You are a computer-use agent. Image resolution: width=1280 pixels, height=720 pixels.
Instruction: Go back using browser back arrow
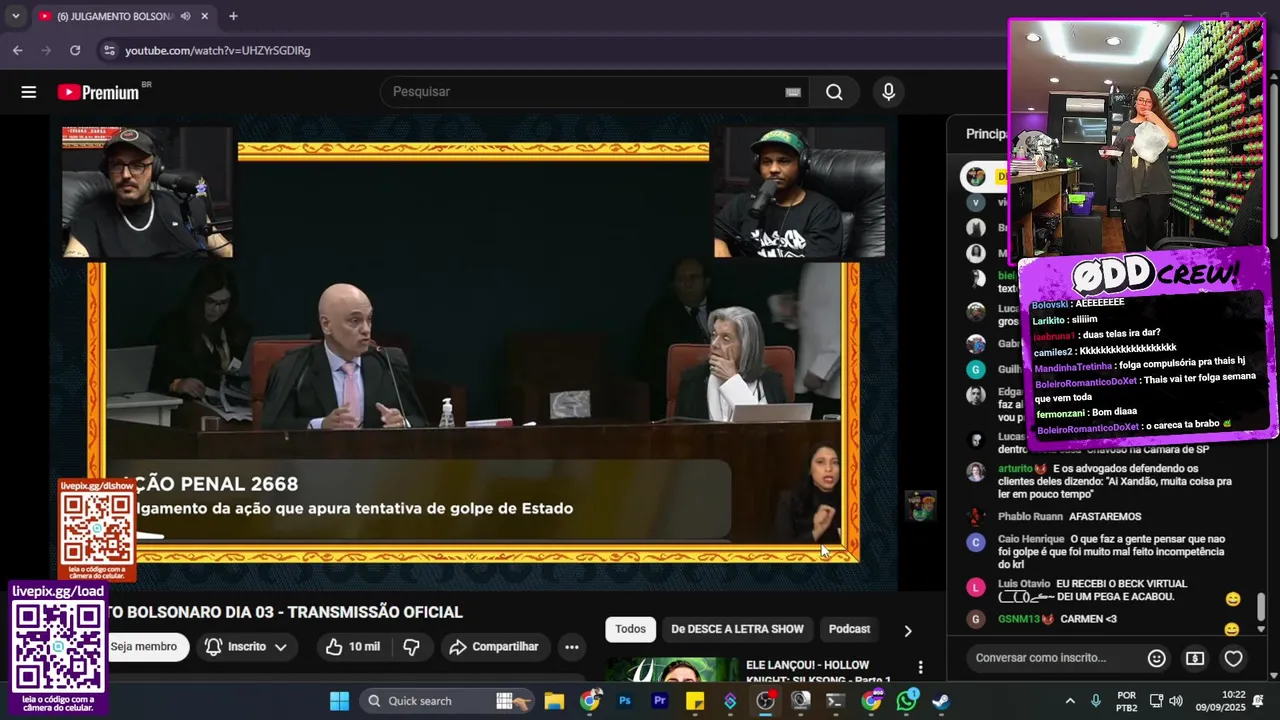(x=18, y=50)
